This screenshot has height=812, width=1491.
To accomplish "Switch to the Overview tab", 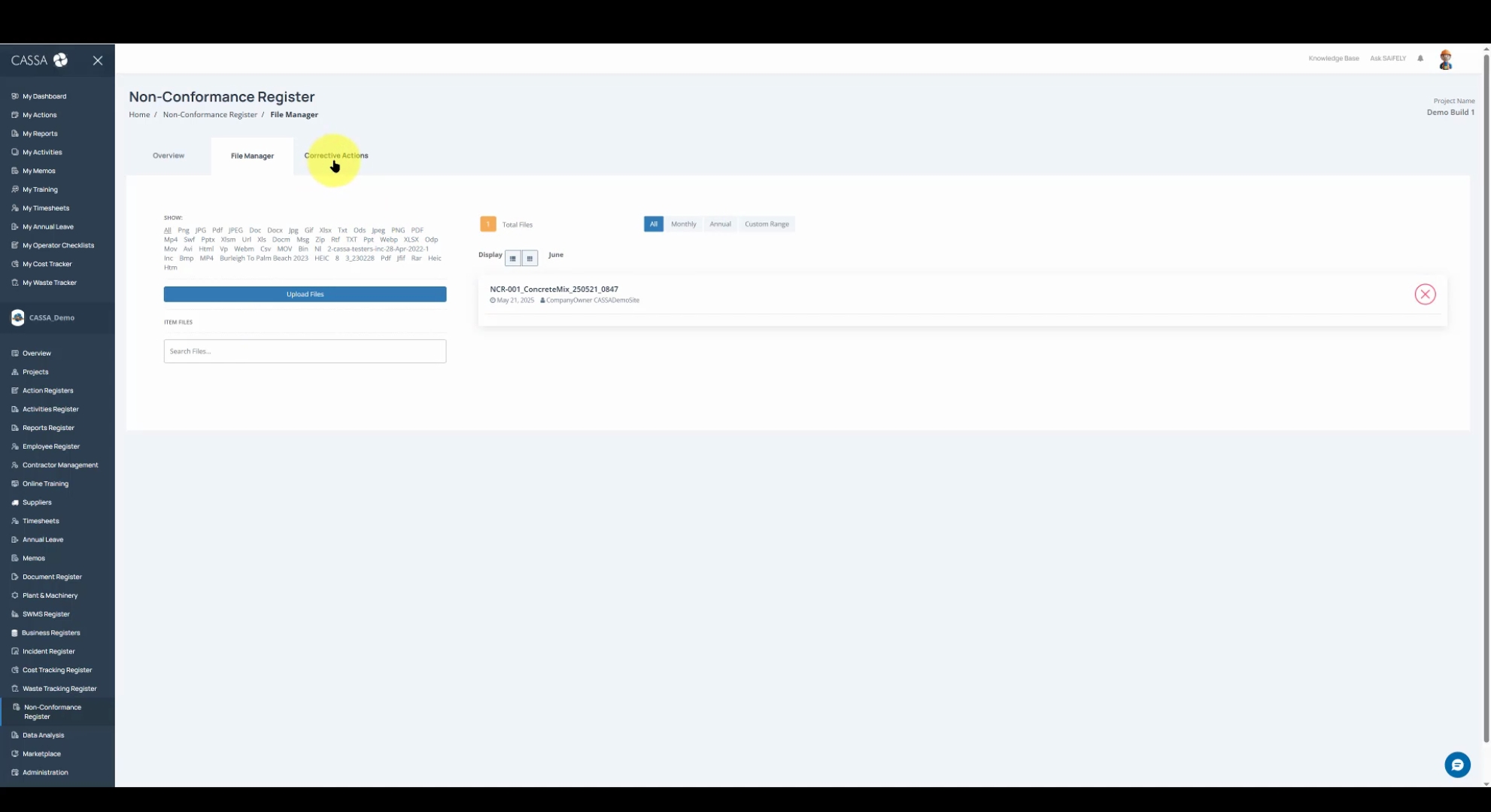I will coord(169,156).
